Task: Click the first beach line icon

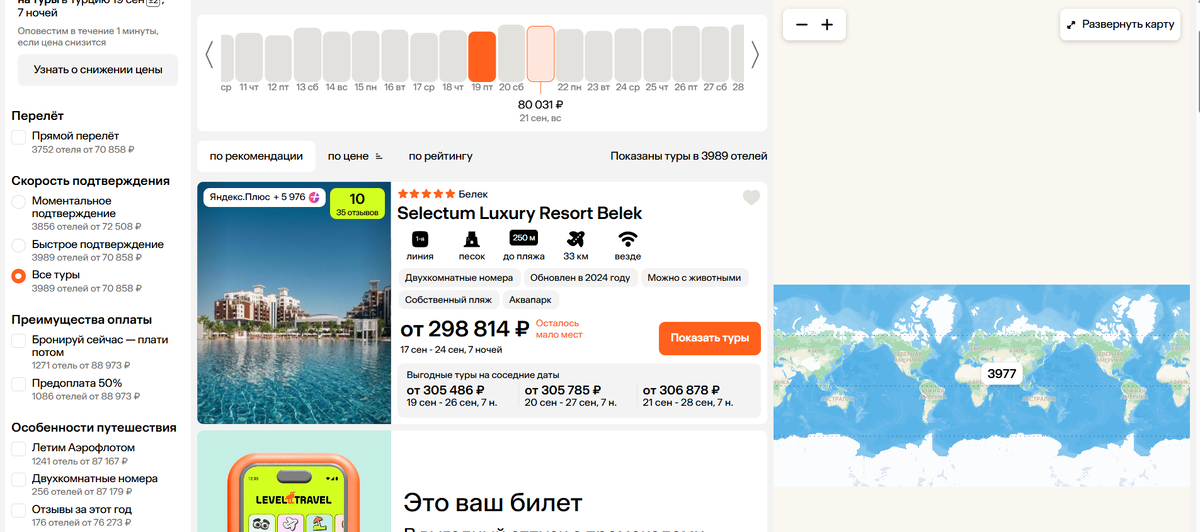Action: point(420,239)
